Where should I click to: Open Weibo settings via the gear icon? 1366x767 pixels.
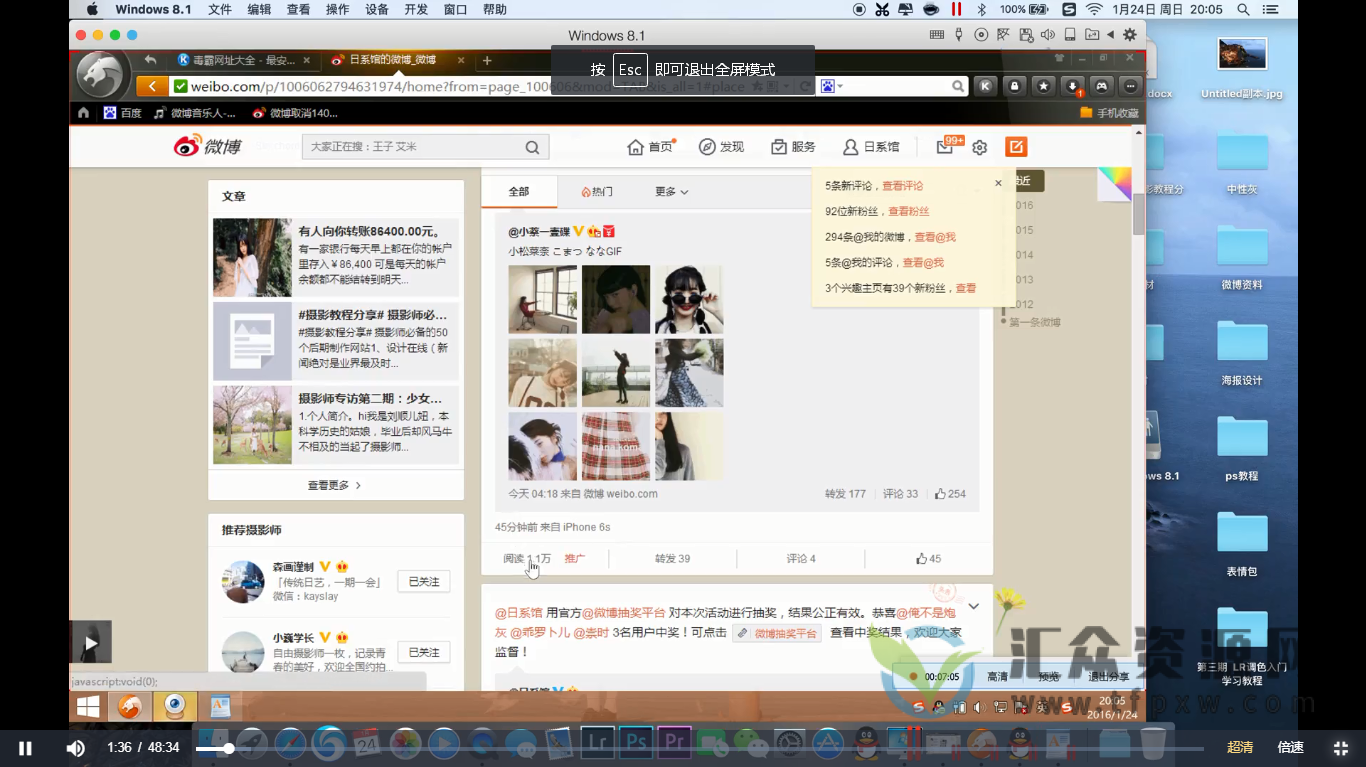pyautogui.click(x=979, y=146)
